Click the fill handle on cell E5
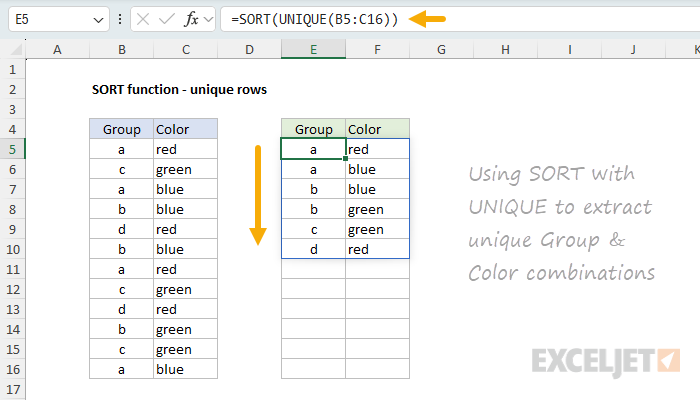Viewport: 700px width, 400px height. [x=346, y=158]
